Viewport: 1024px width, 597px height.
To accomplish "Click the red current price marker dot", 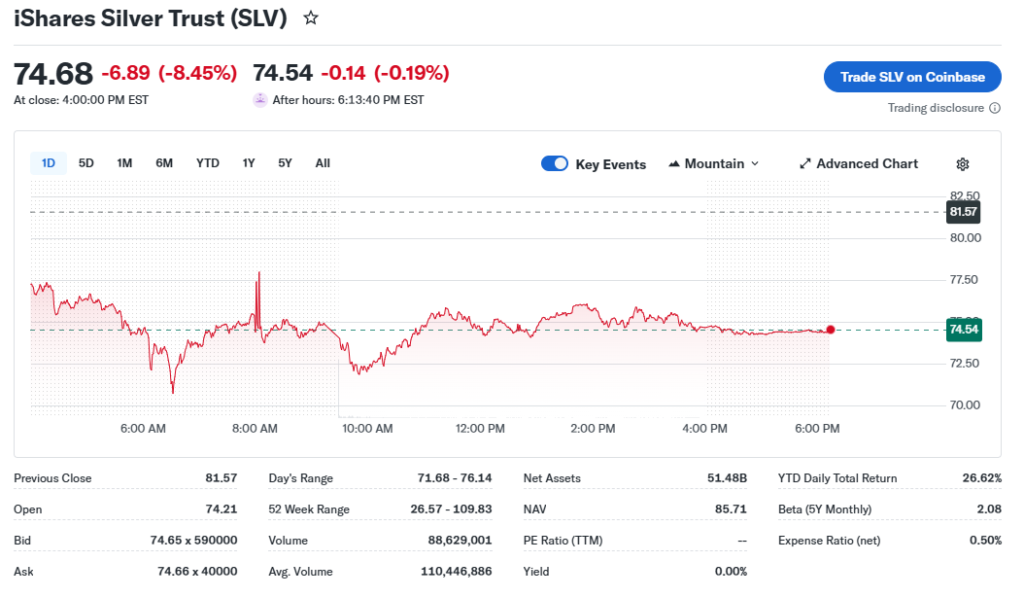I will [830, 329].
